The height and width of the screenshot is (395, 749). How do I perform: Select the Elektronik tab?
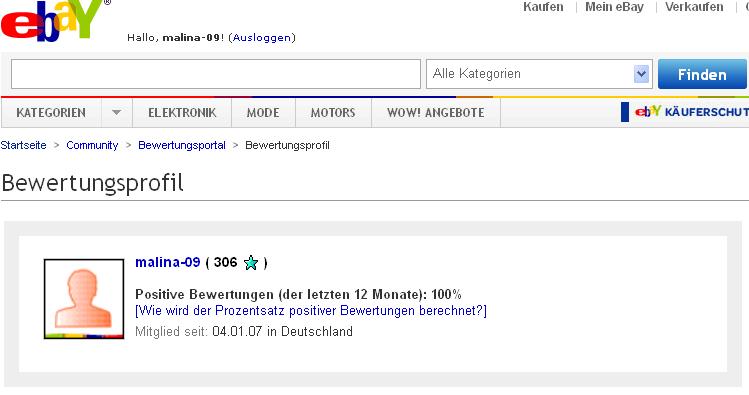click(182, 113)
